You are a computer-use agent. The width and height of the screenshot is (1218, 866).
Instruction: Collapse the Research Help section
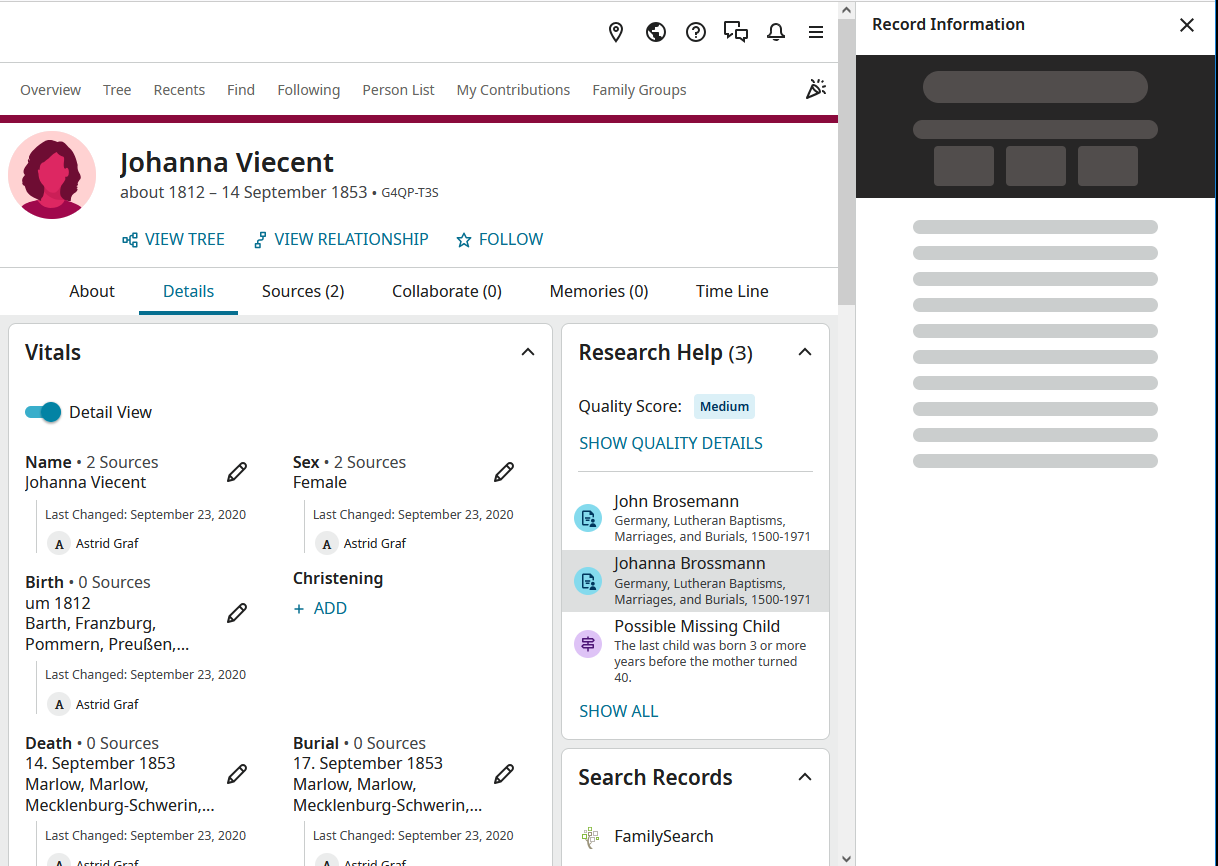pos(805,352)
